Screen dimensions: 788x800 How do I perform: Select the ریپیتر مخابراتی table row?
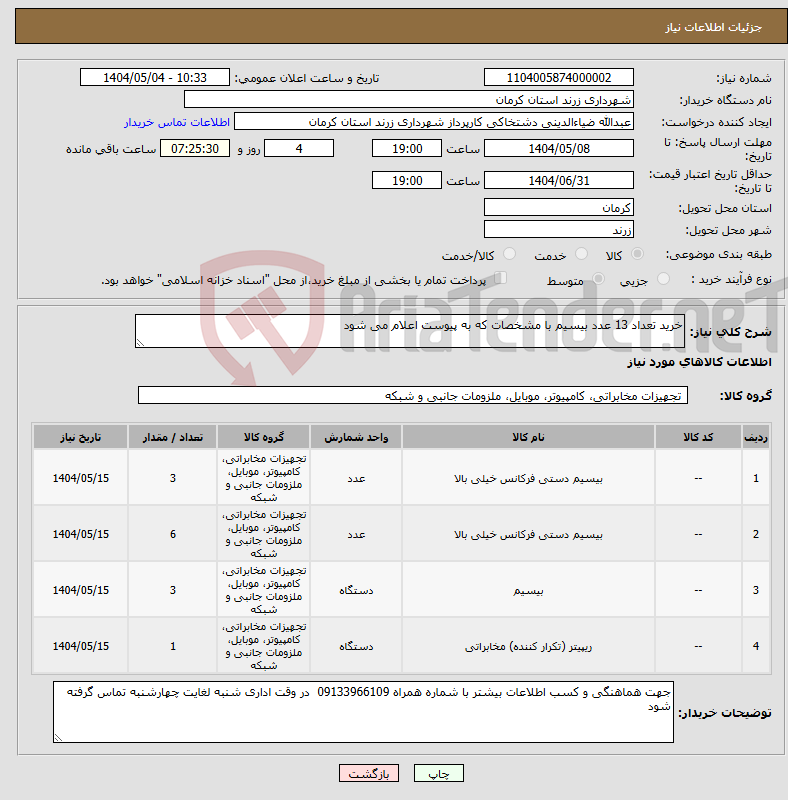click(x=401, y=646)
